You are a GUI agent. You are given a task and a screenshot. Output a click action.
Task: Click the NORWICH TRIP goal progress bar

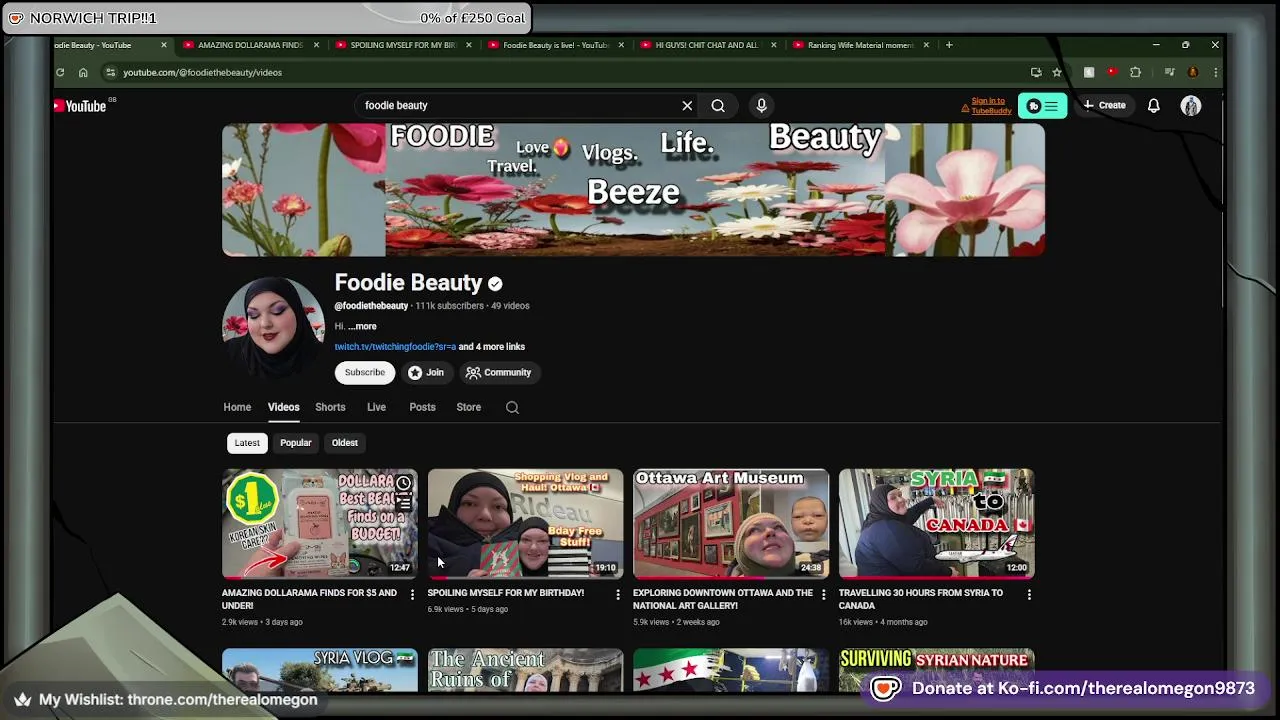pyautogui.click(x=266, y=18)
